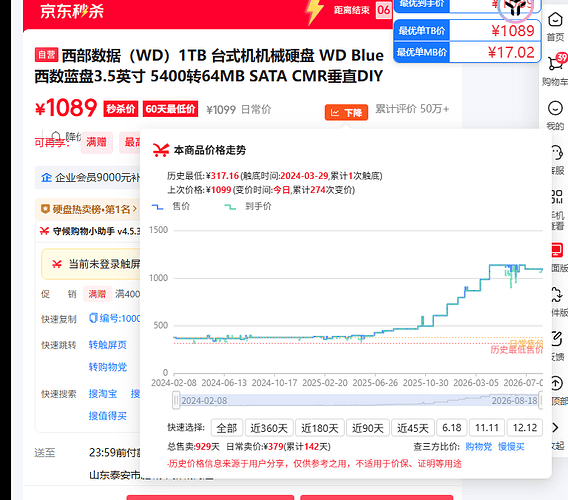Screen dimensions: 568x500
Task: Open the 购物车 cart icon with the 39 badge
Action: [x=556, y=63]
